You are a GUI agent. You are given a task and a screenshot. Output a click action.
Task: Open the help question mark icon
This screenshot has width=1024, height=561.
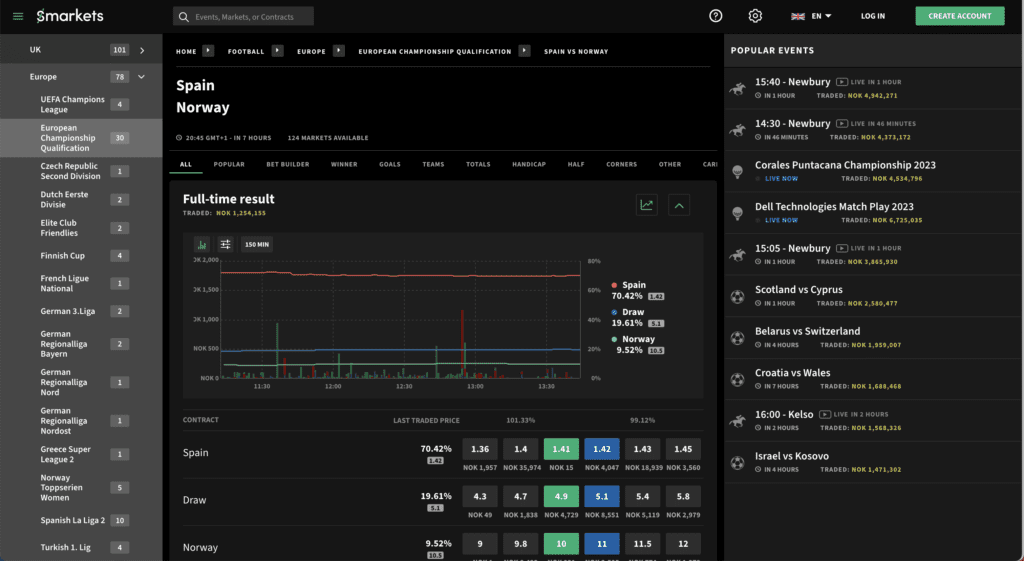[x=716, y=16]
